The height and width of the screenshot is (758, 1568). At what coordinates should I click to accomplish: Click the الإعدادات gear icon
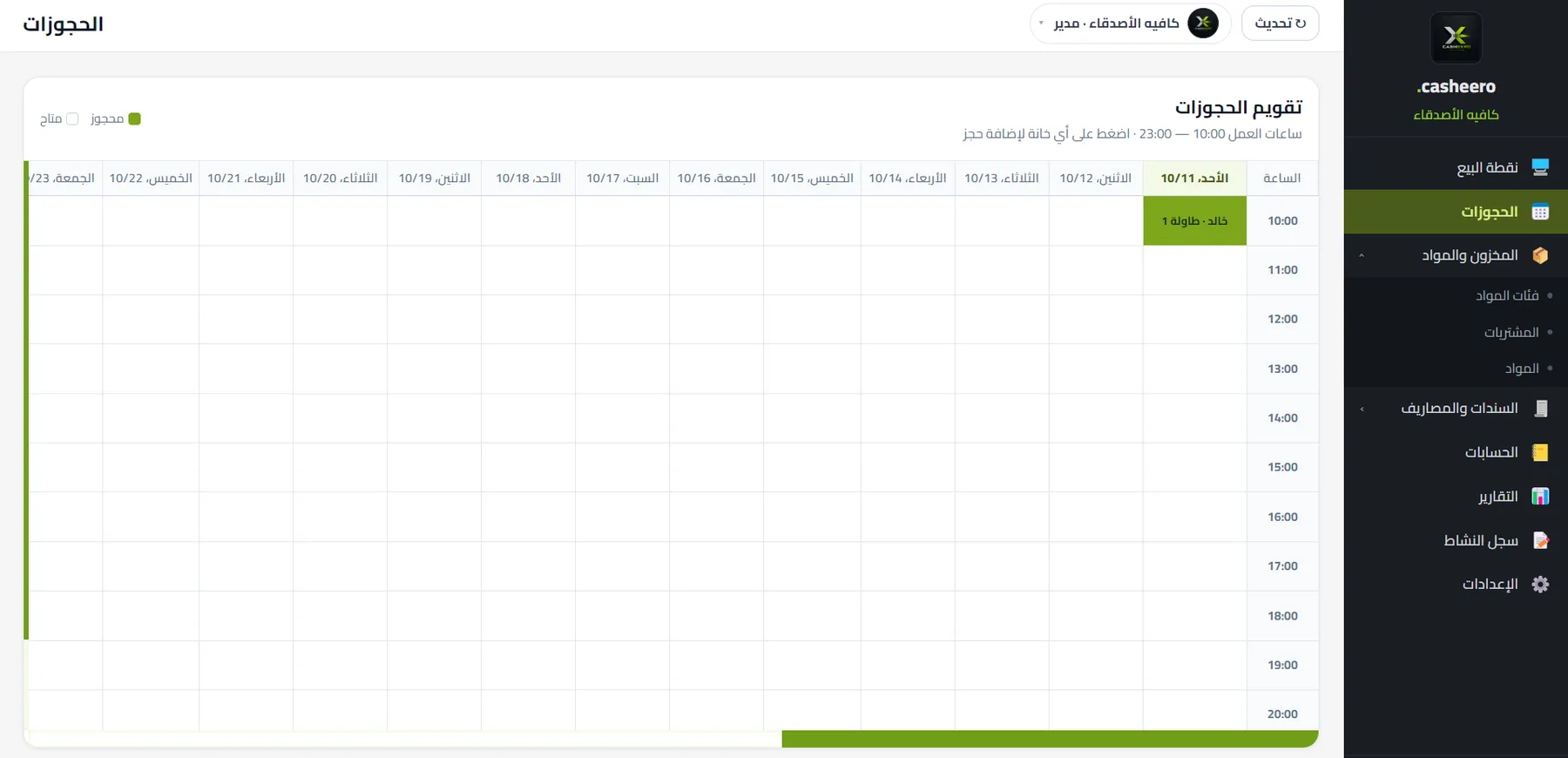point(1540,585)
